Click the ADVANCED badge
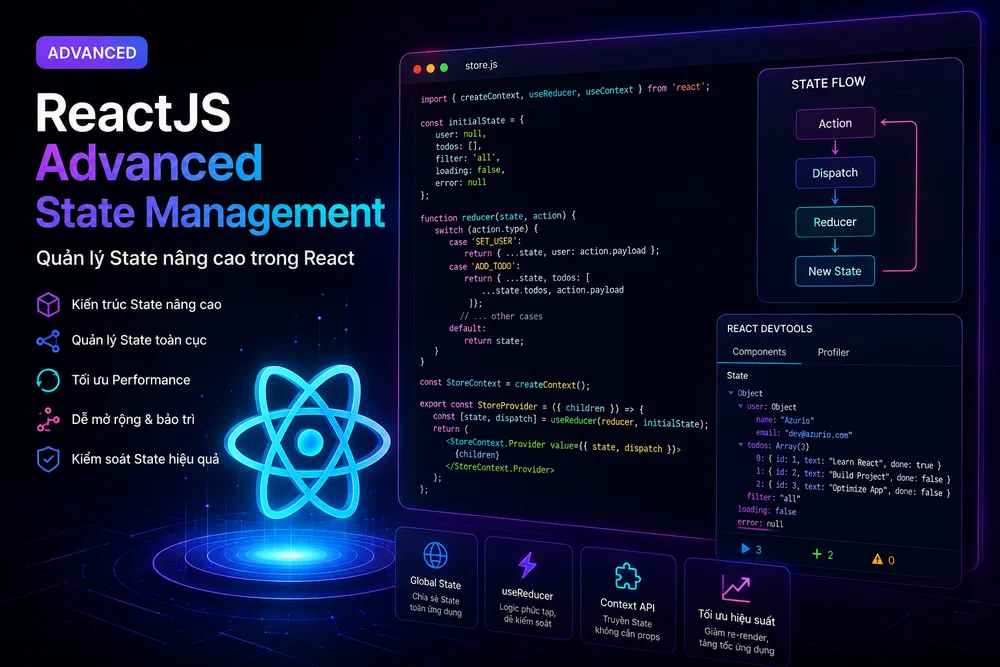 92,53
